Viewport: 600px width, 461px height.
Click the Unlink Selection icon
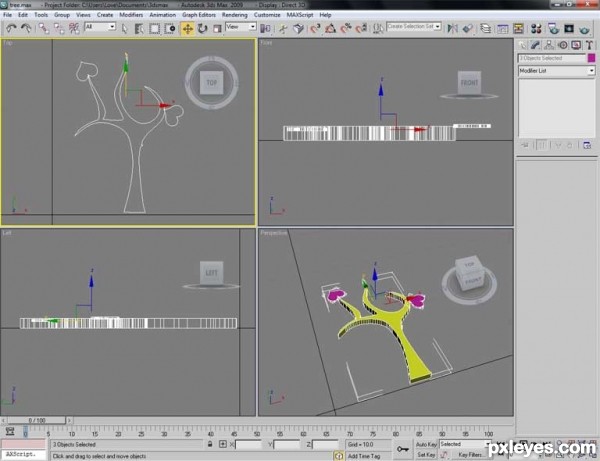tap(59, 29)
